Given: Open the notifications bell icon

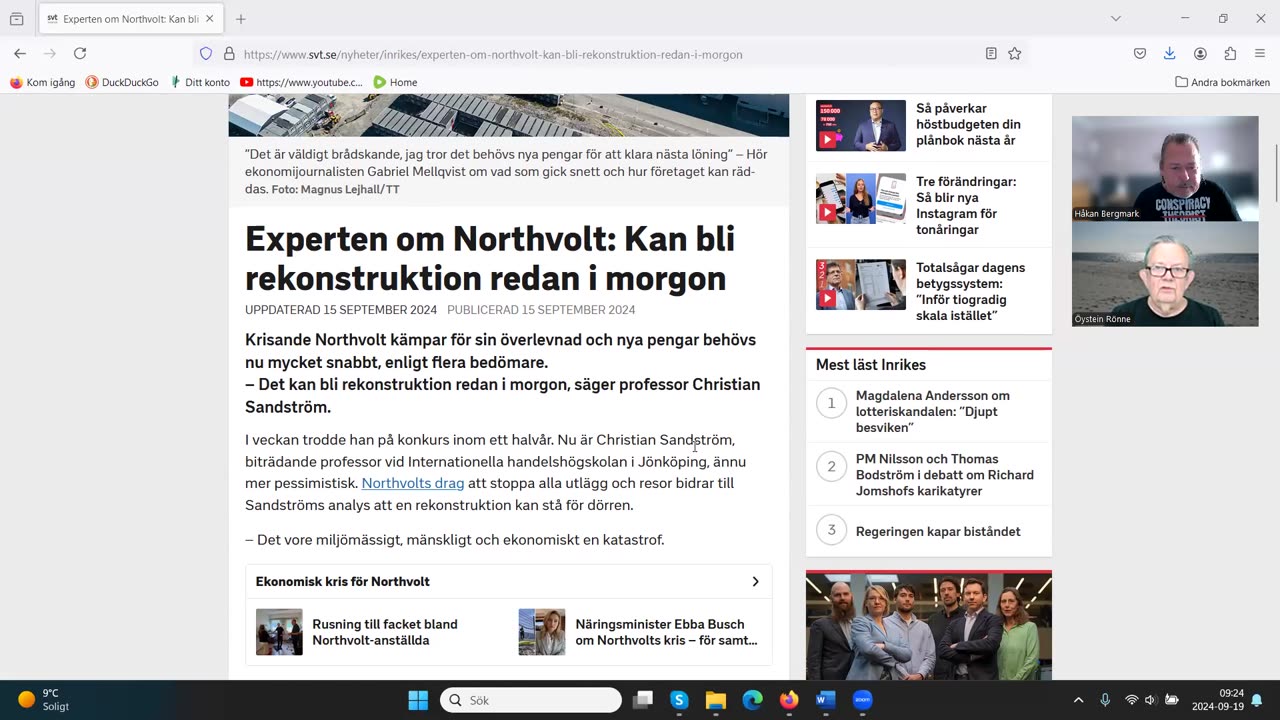Looking at the screenshot, I should pyautogui.click(x=1257, y=700).
